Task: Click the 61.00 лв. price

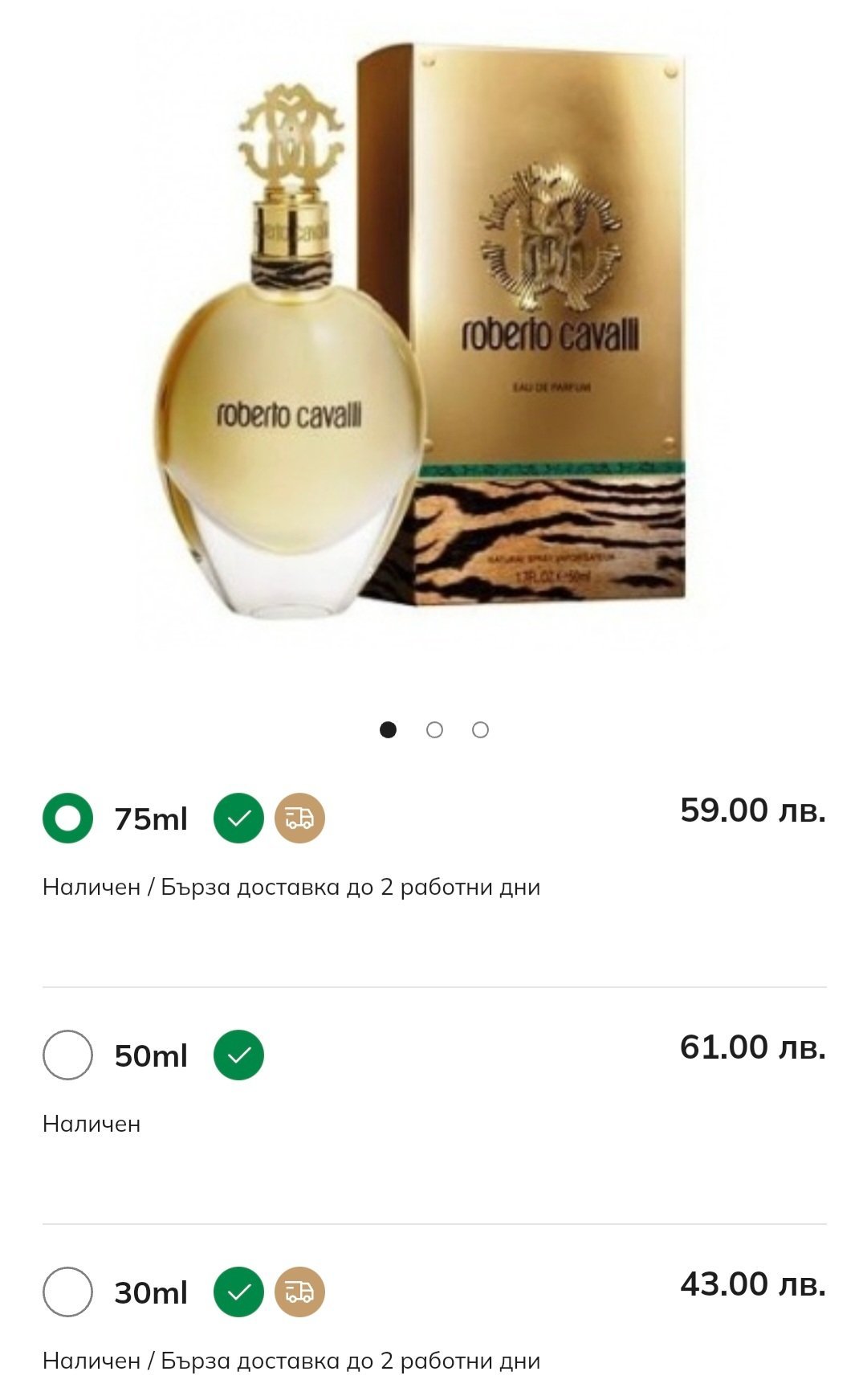Action: tap(752, 1047)
